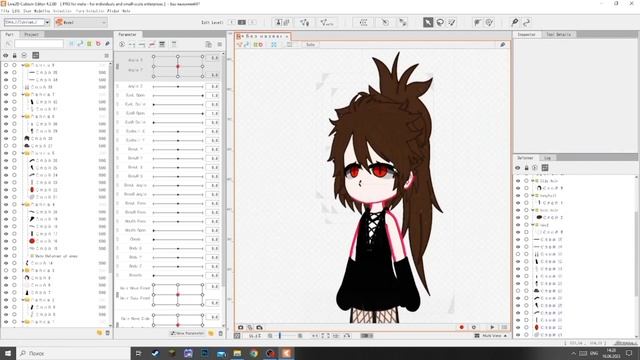Viewport: 640px width, 360px height.
Task: Toggle the lock-all icon in Part palette header
Action: point(15,55)
